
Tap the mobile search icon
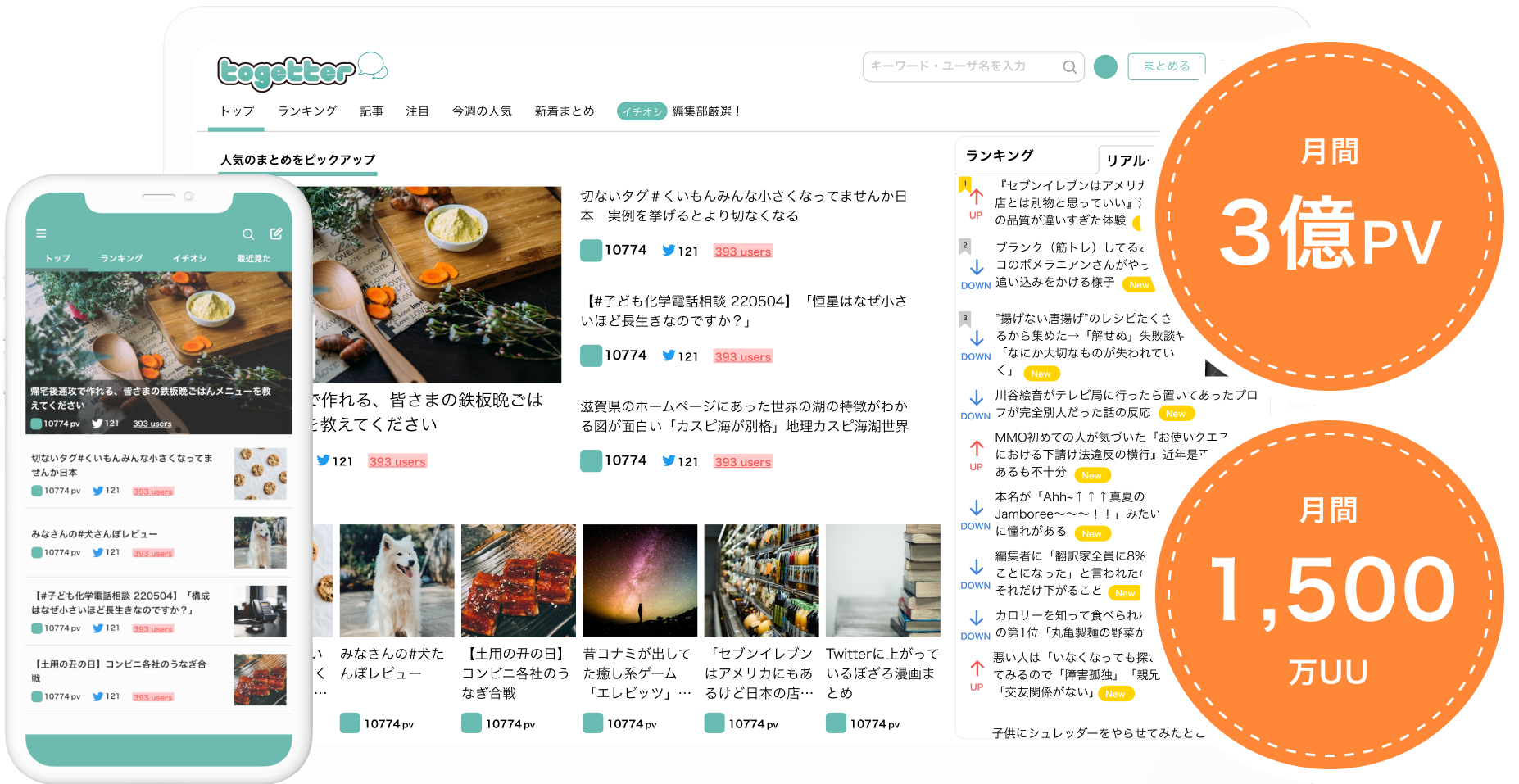point(248,234)
